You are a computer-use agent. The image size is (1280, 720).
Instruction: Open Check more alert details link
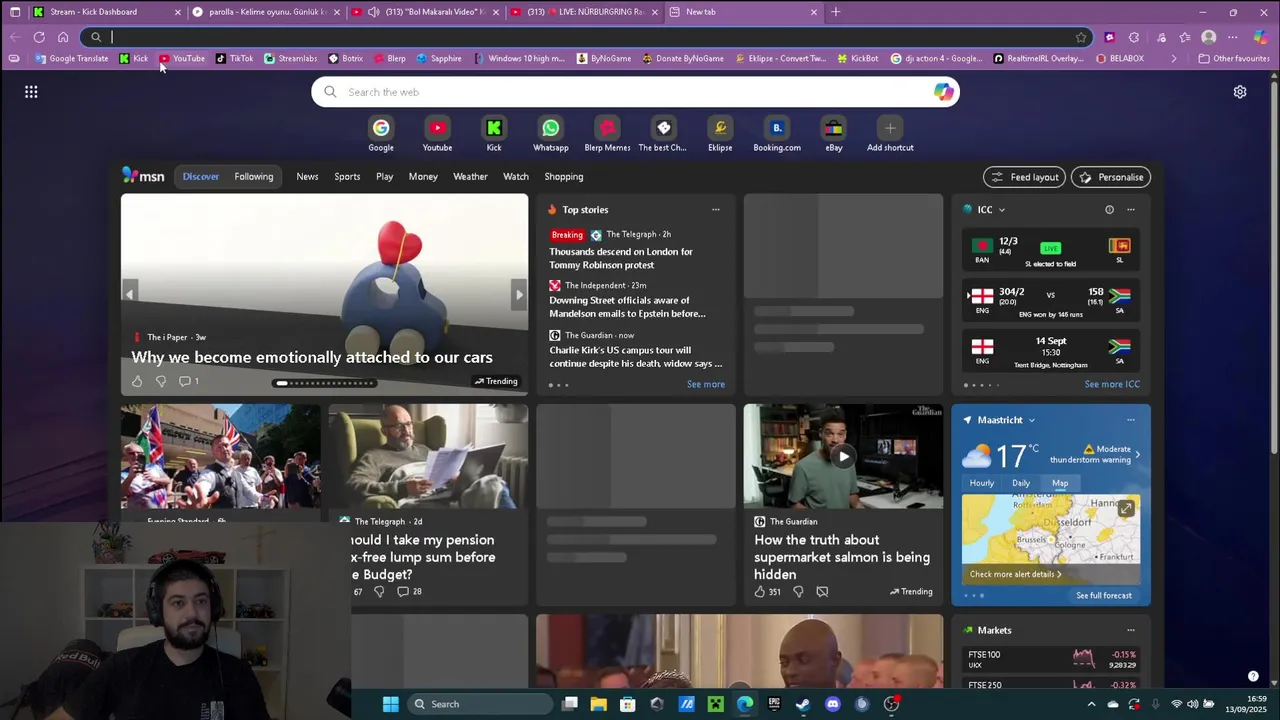coord(1016,574)
